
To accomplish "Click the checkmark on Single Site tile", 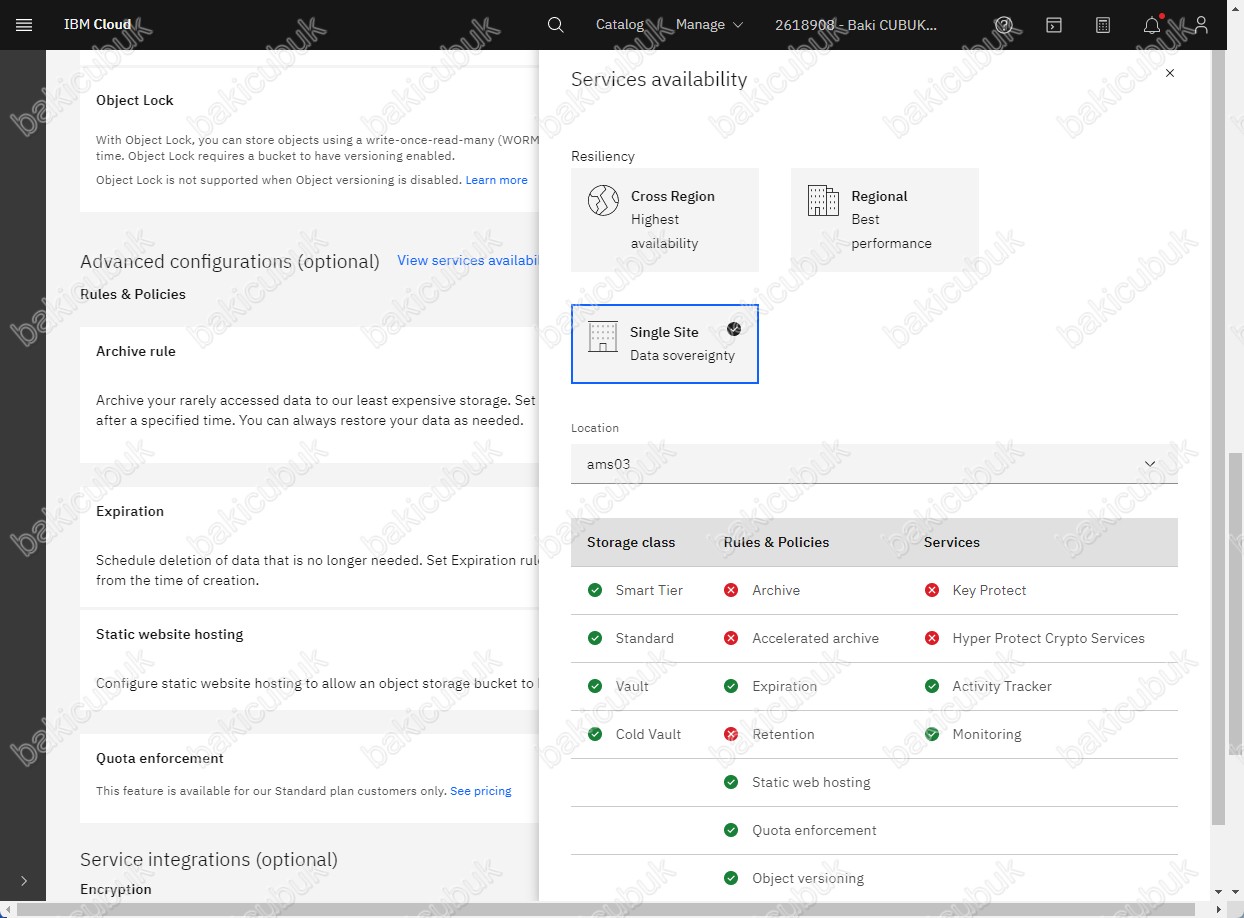I will click(734, 328).
